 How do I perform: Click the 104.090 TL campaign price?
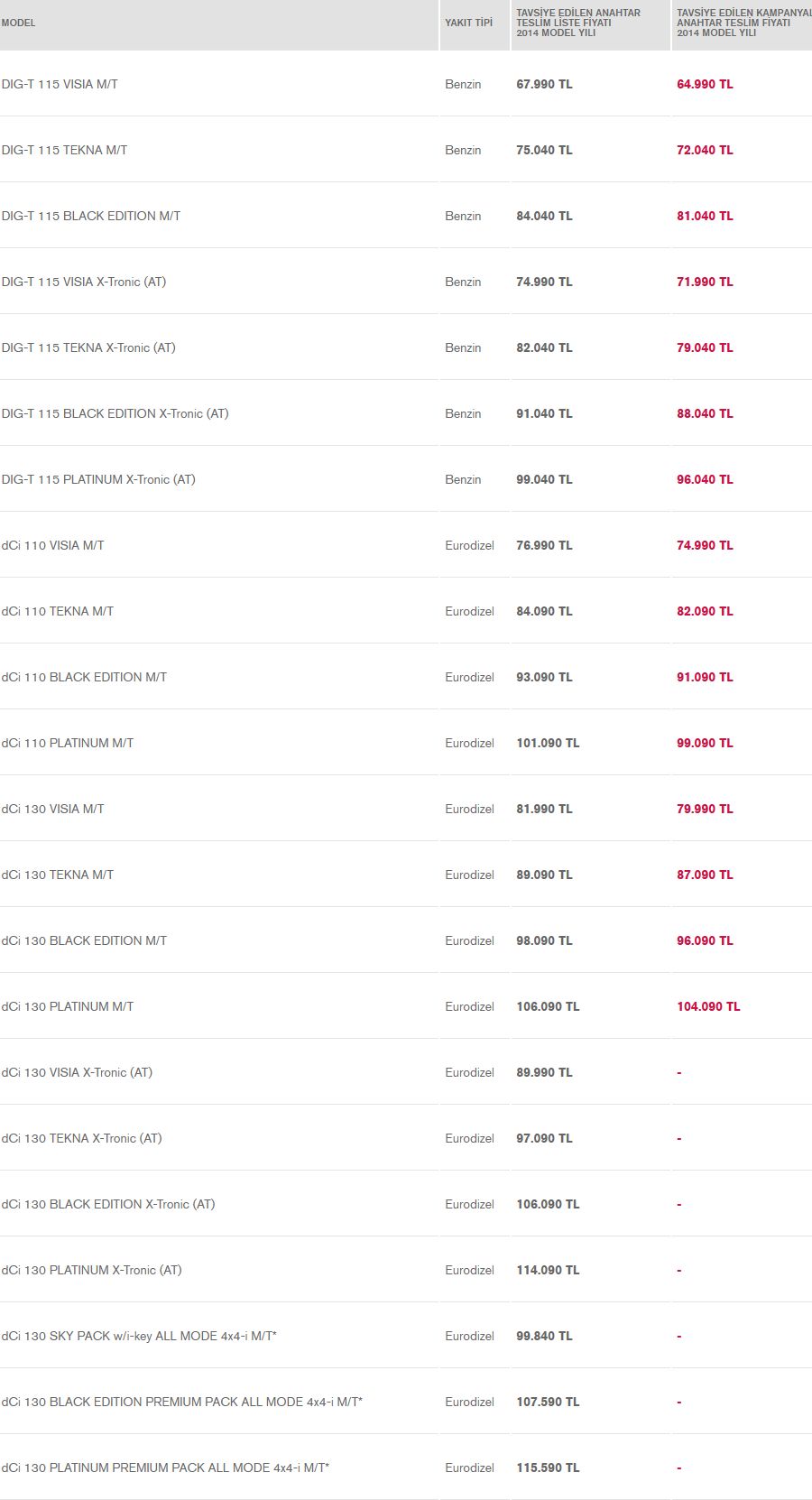pyautogui.click(x=708, y=1007)
